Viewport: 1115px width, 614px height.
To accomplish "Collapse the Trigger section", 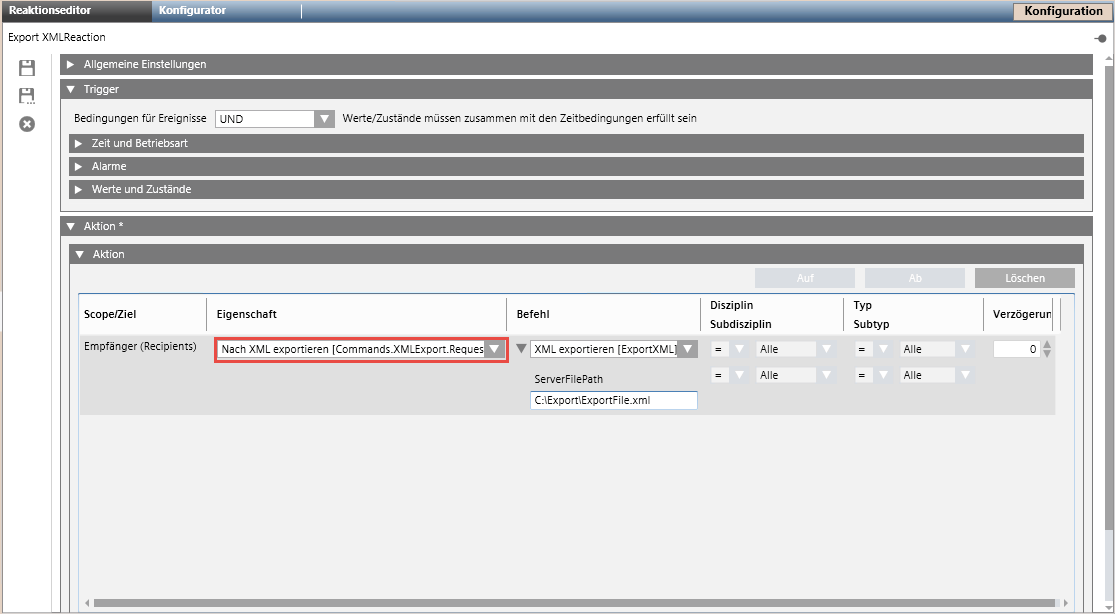I will 68,90.
